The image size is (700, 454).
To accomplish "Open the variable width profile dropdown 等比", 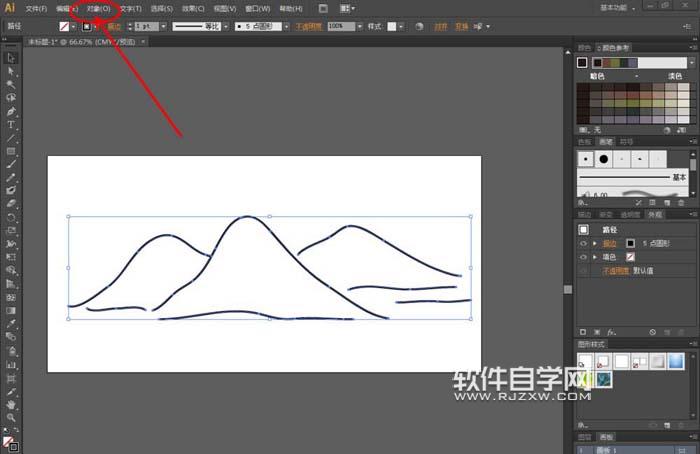I will [x=226, y=27].
